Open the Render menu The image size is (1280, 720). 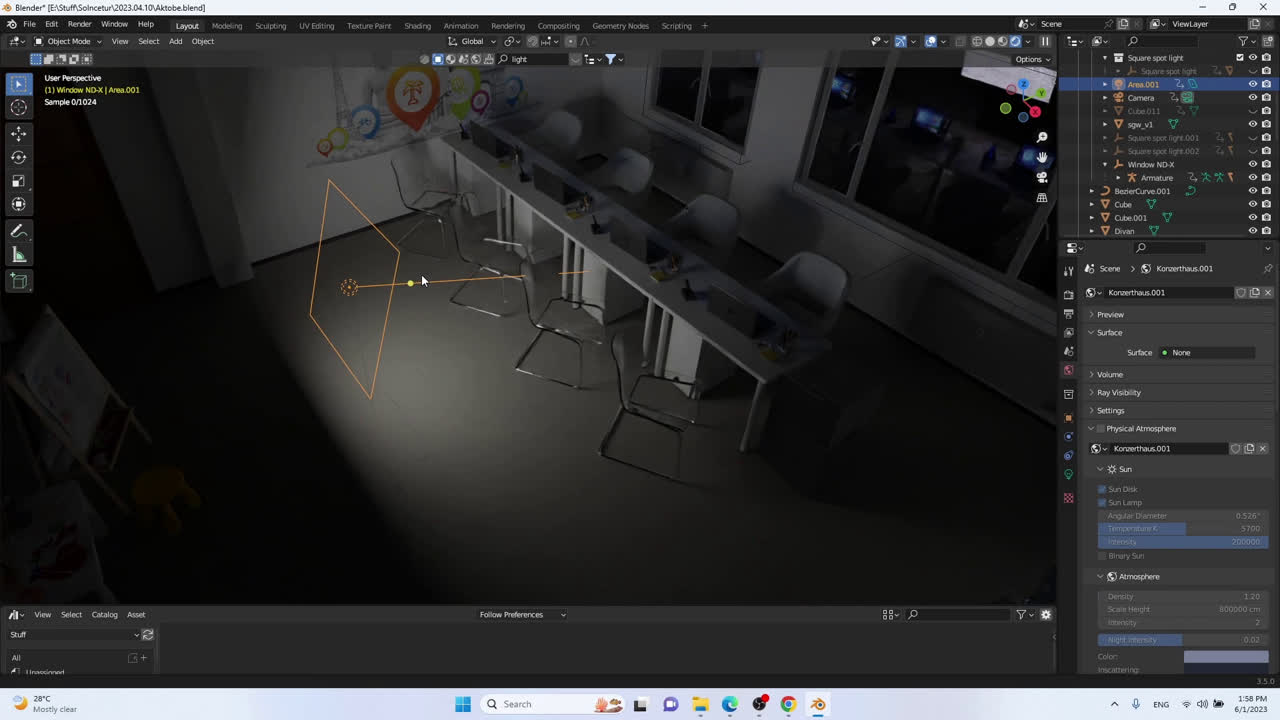(x=79, y=24)
